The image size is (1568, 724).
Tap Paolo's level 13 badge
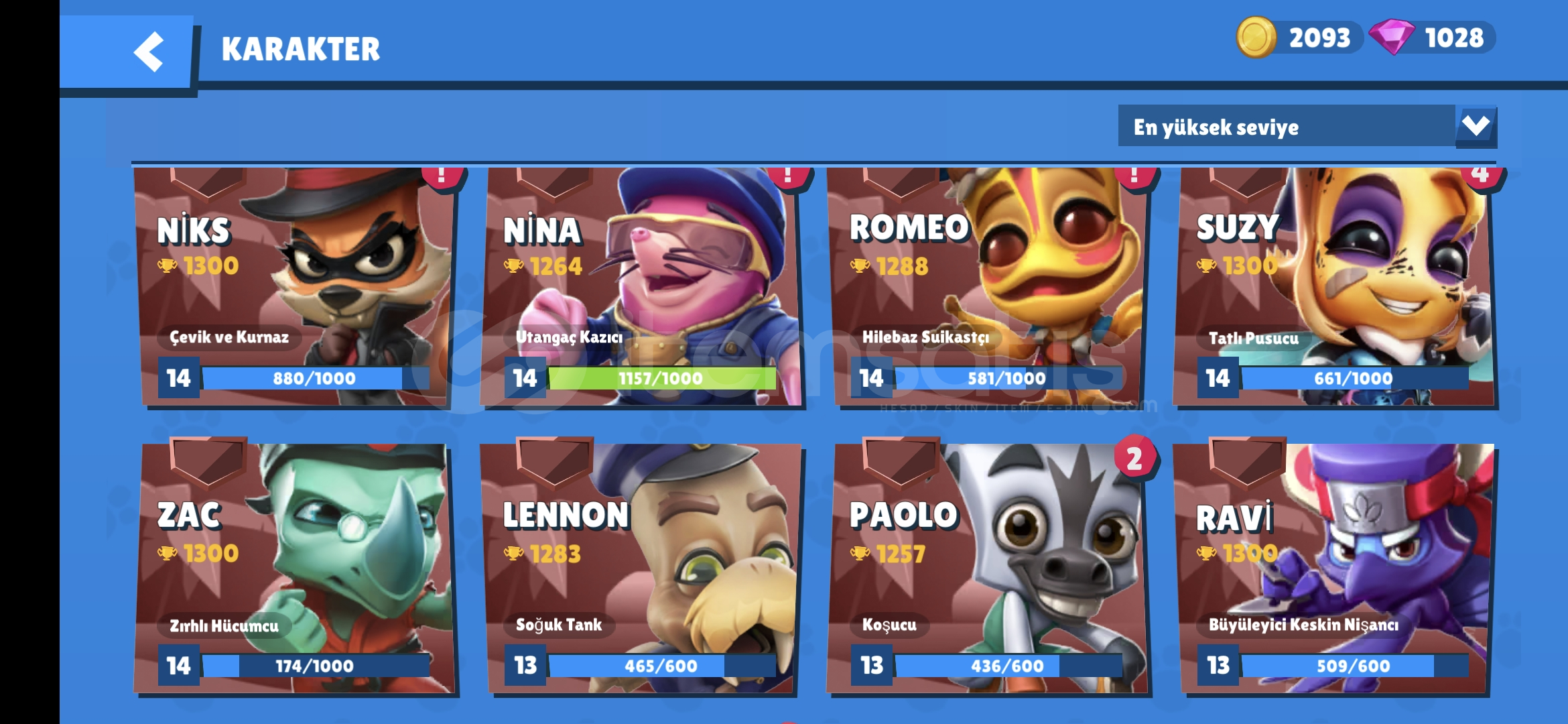(x=872, y=665)
